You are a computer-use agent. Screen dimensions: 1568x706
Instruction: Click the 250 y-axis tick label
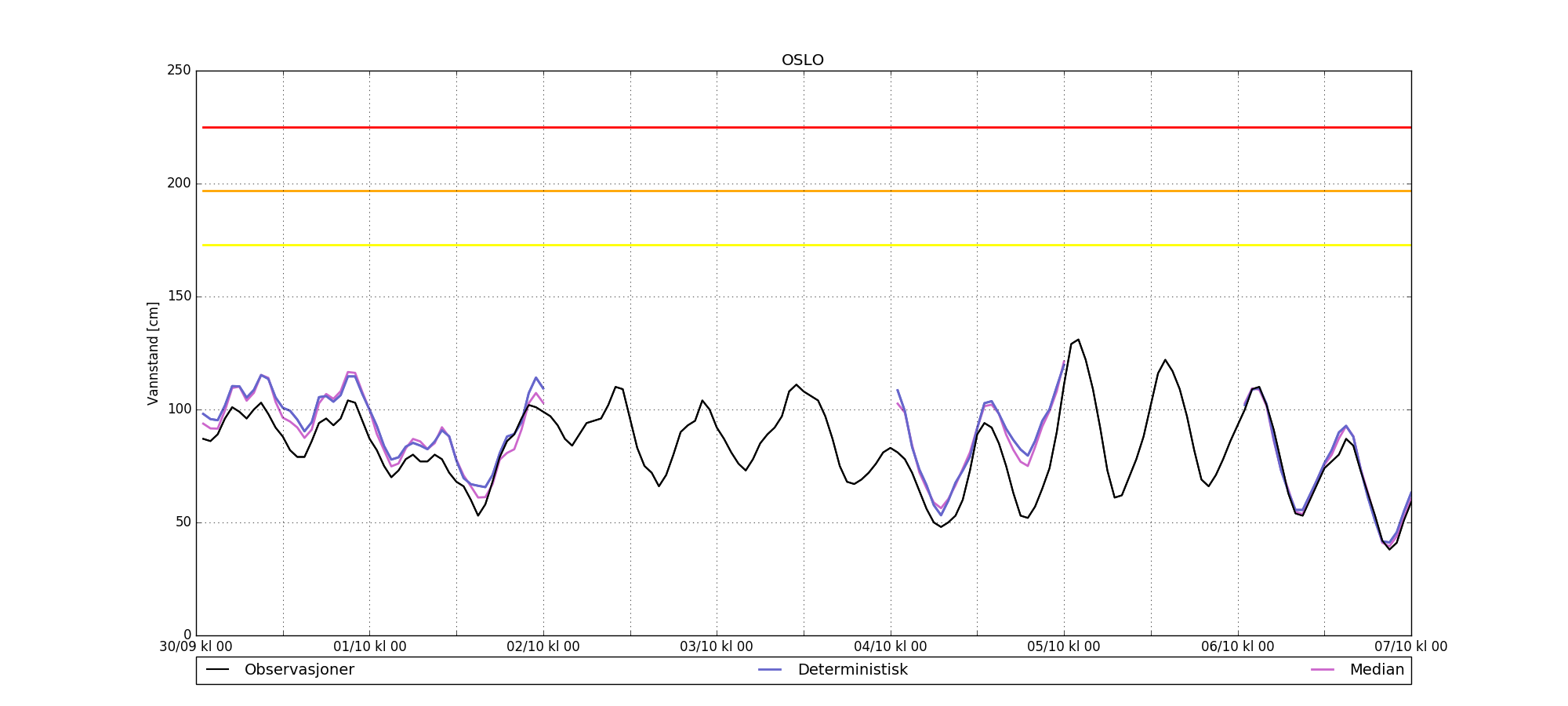179,71
